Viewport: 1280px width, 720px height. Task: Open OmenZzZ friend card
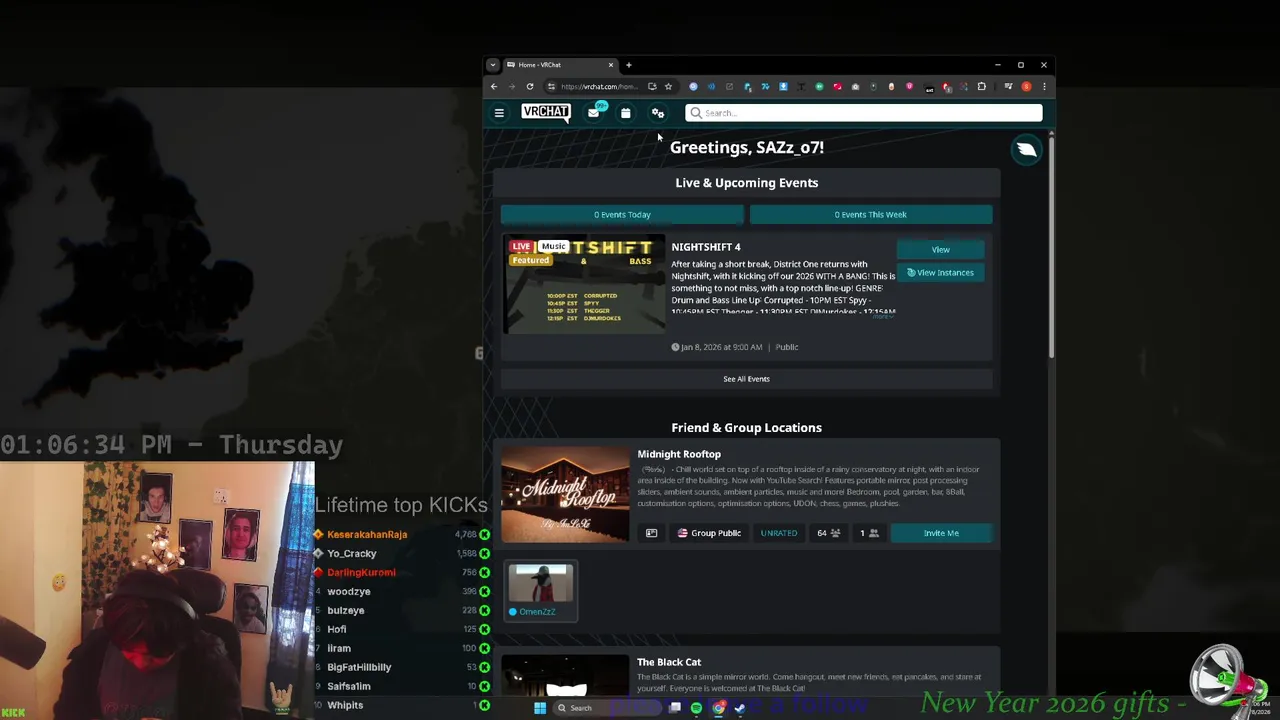point(541,591)
